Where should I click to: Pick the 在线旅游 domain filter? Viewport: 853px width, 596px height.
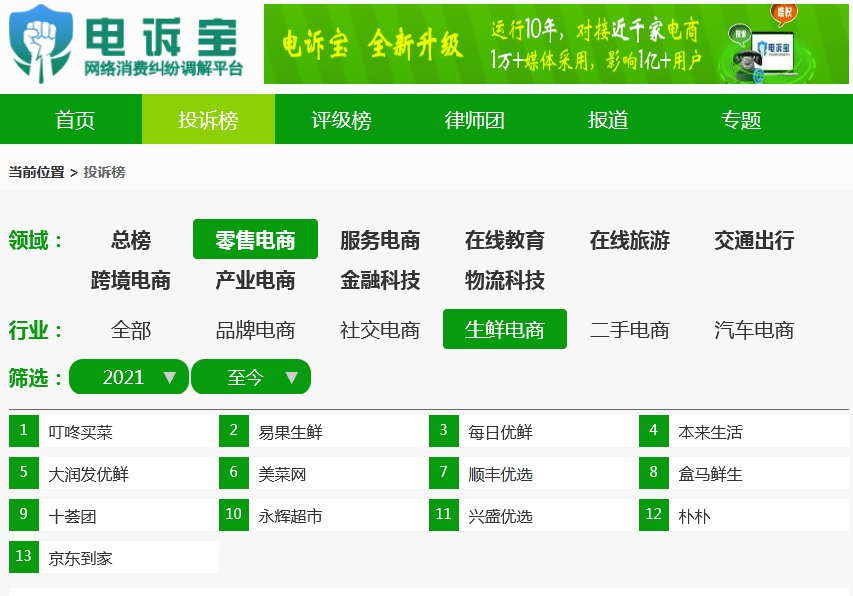point(629,239)
